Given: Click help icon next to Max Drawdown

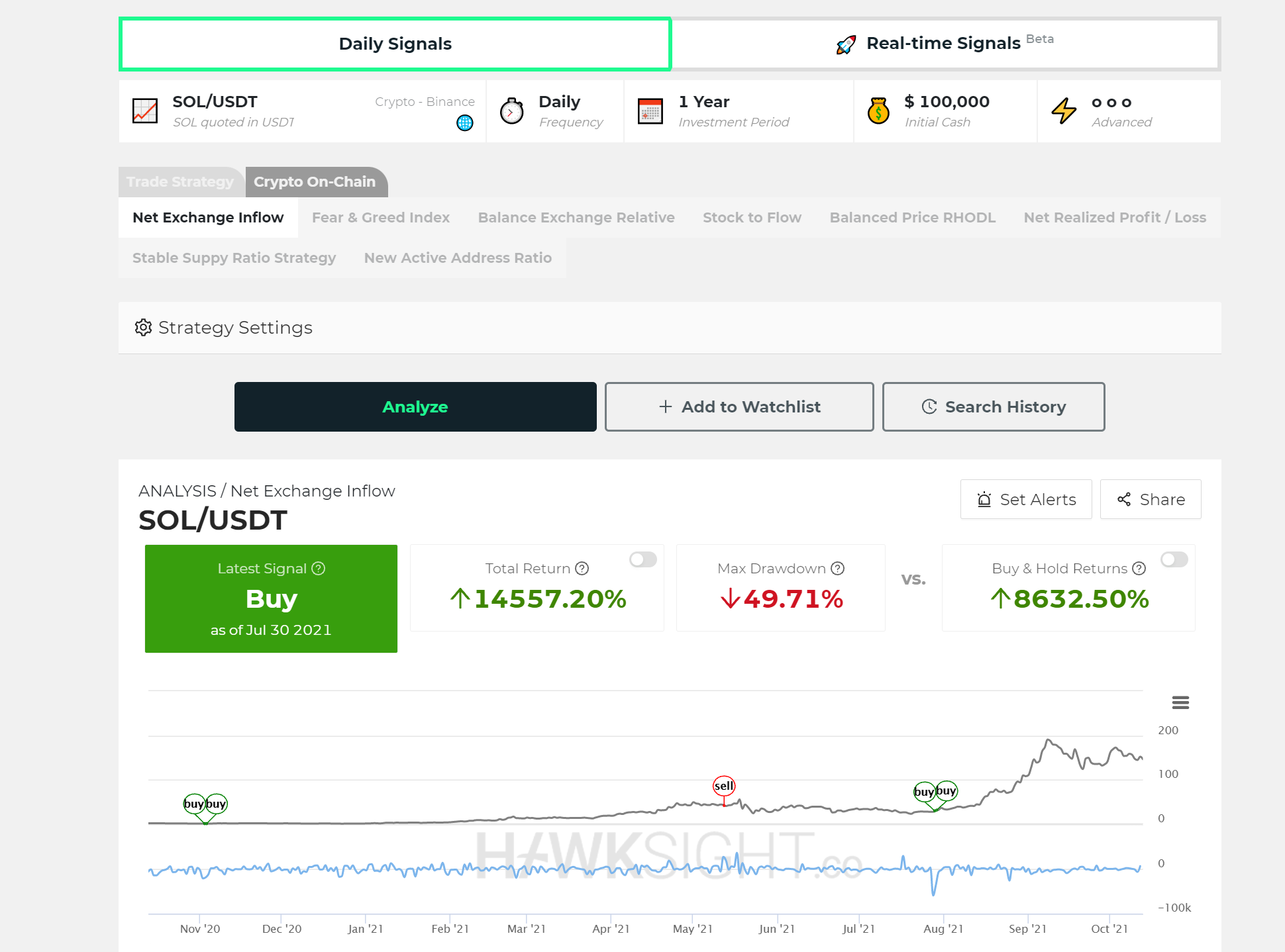Looking at the screenshot, I should (838, 568).
